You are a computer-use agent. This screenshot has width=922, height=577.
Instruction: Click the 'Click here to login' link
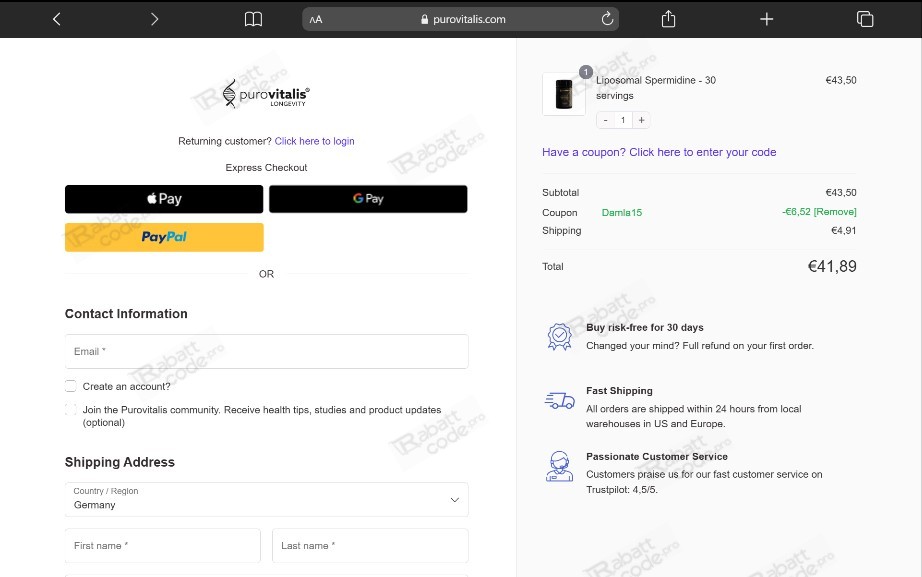click(315, 141)
